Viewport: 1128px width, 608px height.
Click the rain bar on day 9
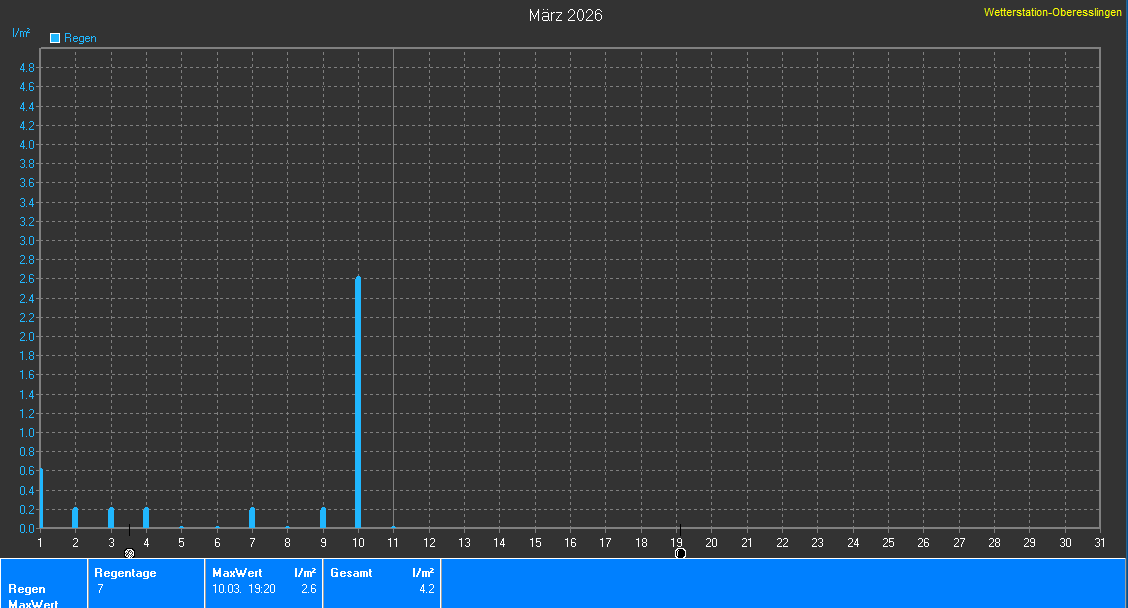click(323, 518)
